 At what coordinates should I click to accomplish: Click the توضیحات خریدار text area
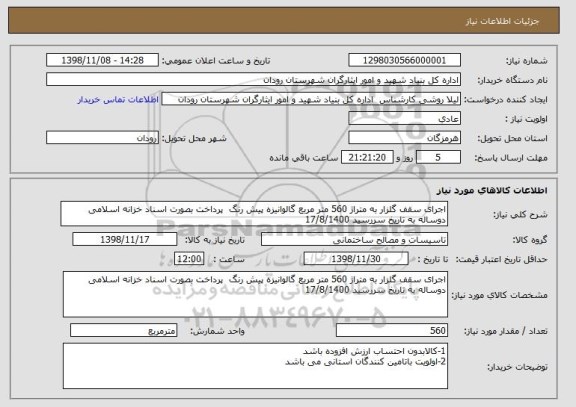tap(255, 366)
